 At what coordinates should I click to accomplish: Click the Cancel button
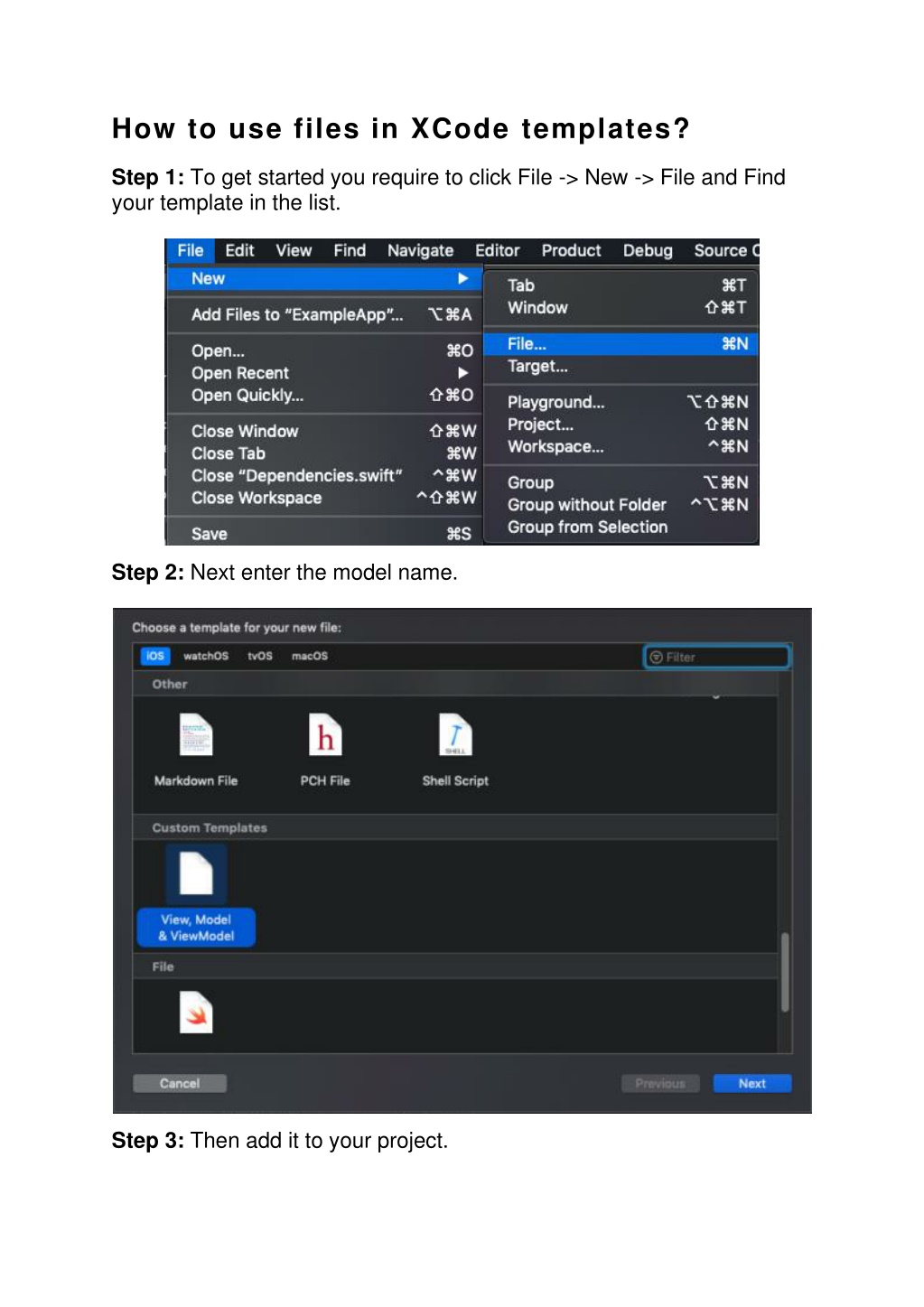(x=180, y=1083)
